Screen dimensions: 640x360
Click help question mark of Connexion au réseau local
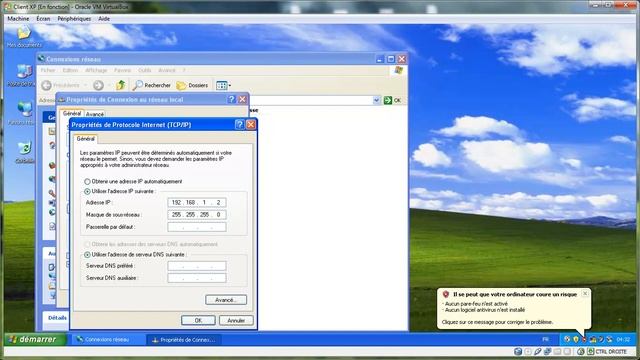[x=231, y=99]
